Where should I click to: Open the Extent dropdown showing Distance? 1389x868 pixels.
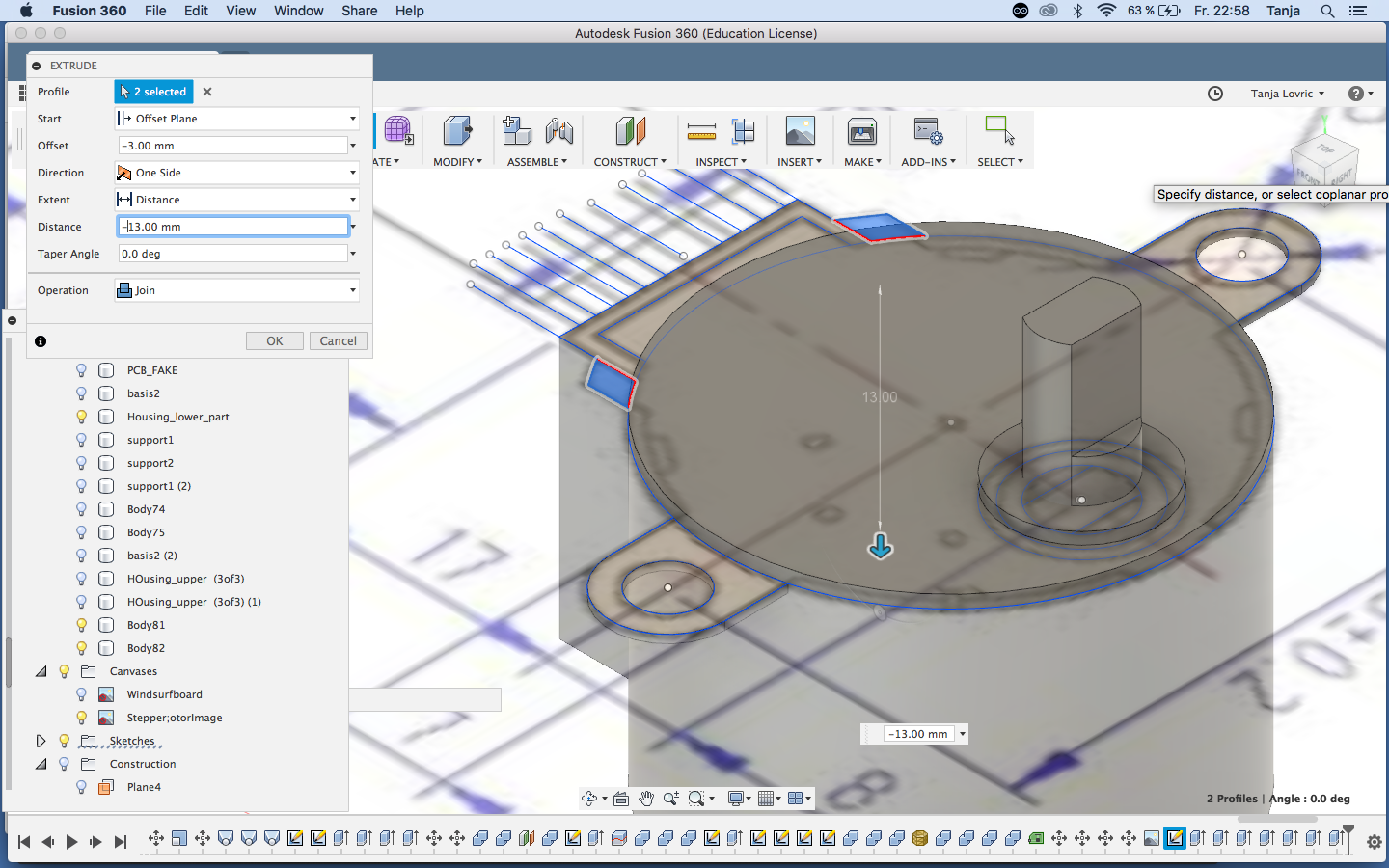pyautogui.click(x=237, y=200)
